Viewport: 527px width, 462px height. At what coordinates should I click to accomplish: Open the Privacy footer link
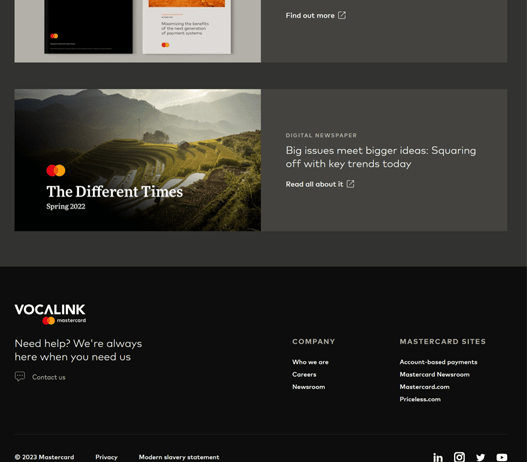(106, 457)
